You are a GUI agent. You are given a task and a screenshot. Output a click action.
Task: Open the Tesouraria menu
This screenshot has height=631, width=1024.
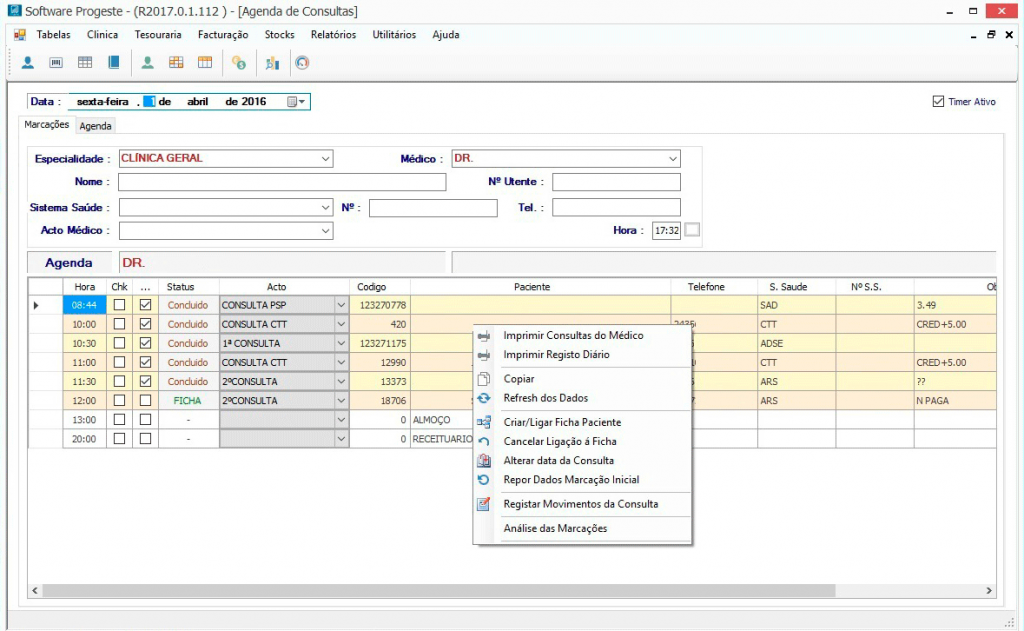click(x=158, y=35)
